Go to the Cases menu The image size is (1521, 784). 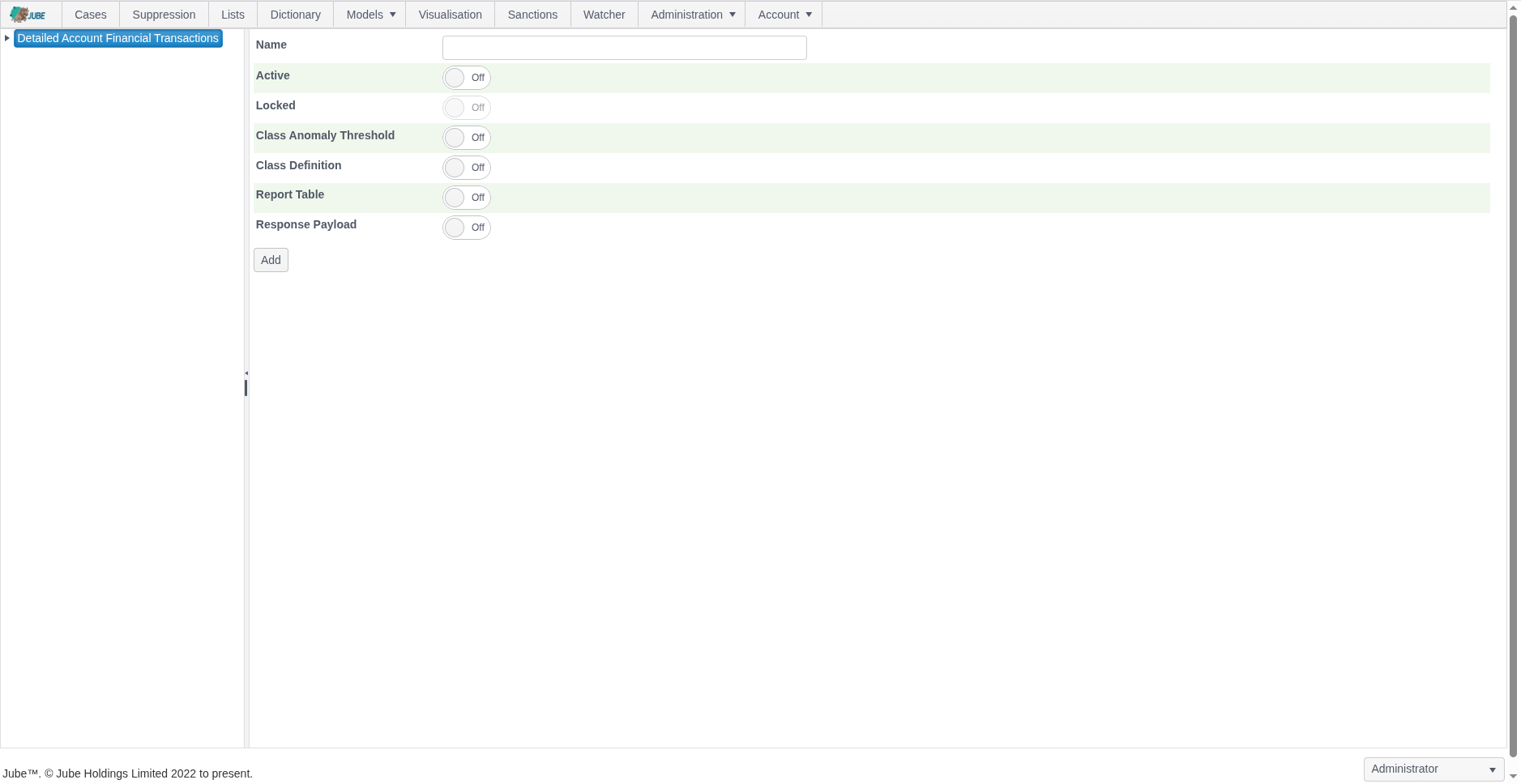[91, 15]
